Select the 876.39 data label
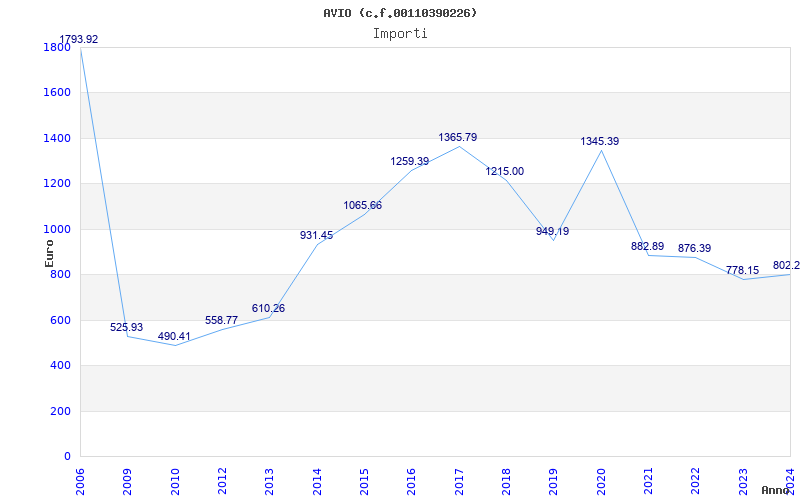This screenshot has height=500, width=800. click(x=694, y=248)
